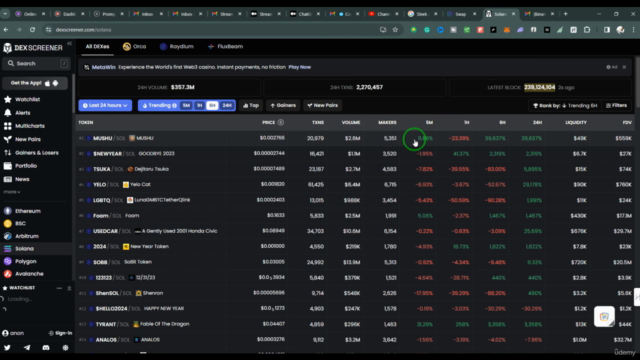Click the page vertical scrollbar
640x360 pixels.
click(637, 82)
